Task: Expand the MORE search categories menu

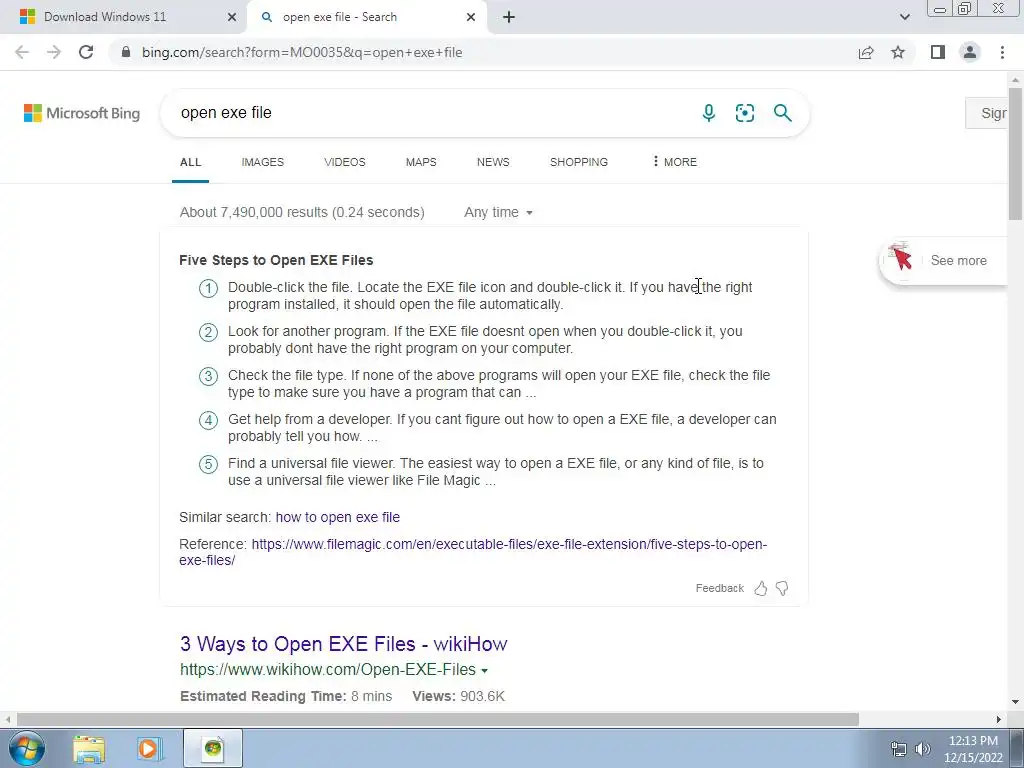Action: 675,162
